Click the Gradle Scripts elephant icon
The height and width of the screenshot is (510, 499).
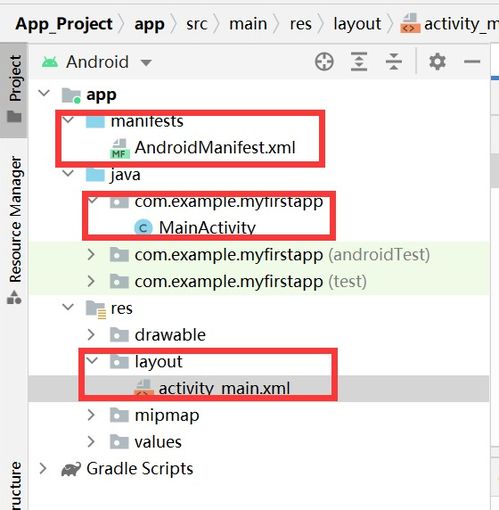coord(71,469)
